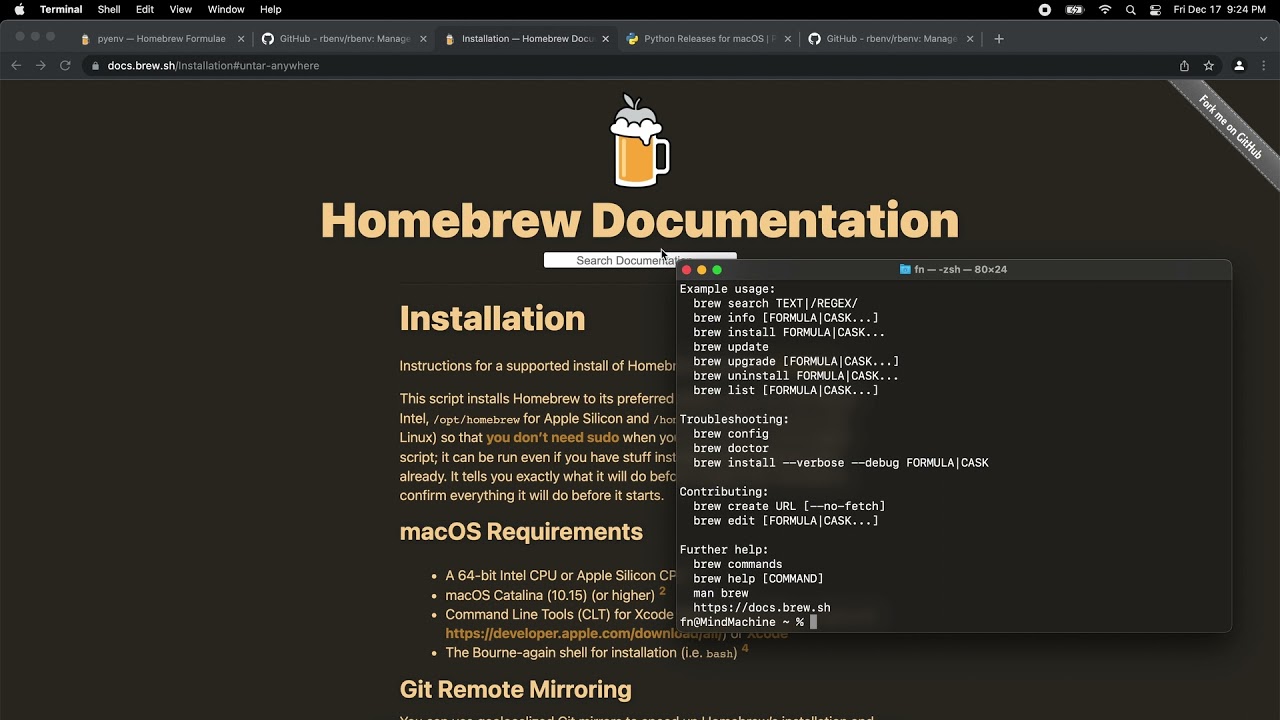Open the Window menu
Screen dimensions: 1280x720
click(x=226, y=9)
